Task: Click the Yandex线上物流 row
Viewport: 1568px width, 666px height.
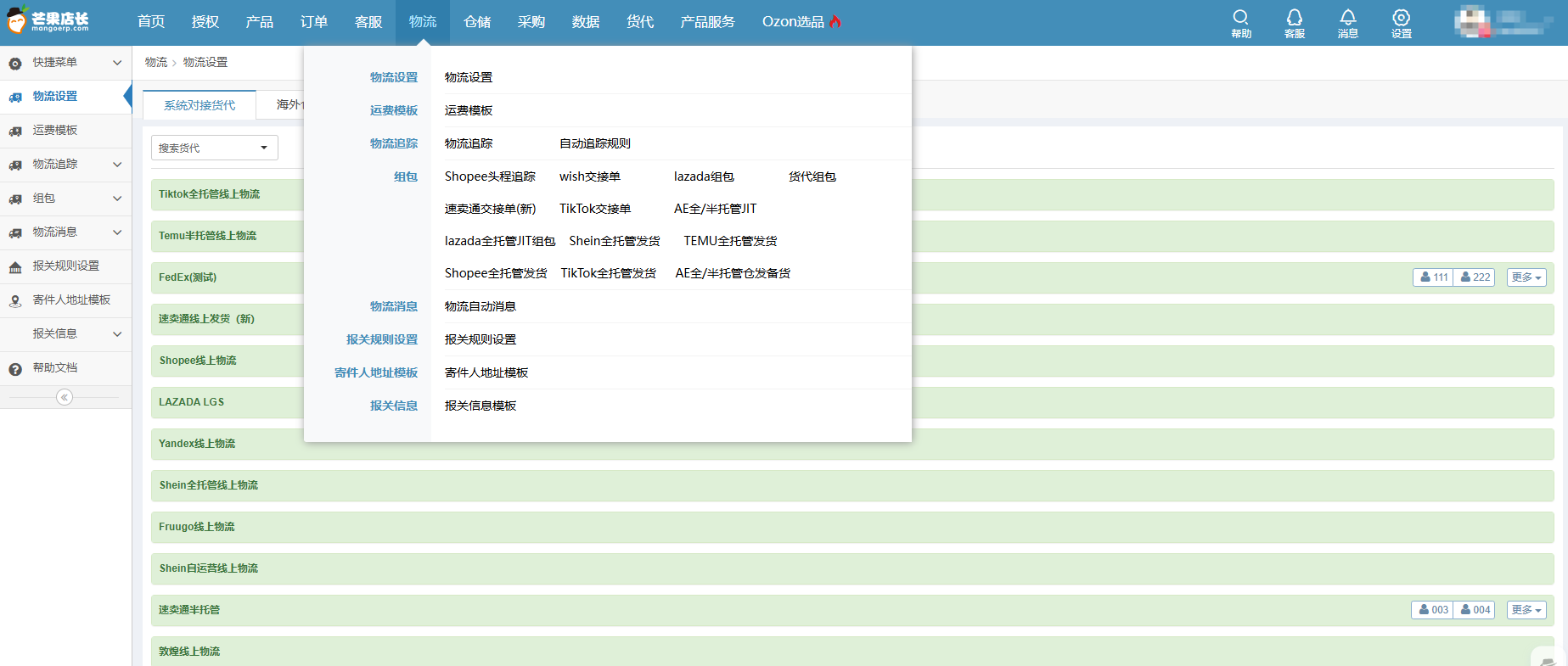Action: pyautogui.click(x=852, y=444)
